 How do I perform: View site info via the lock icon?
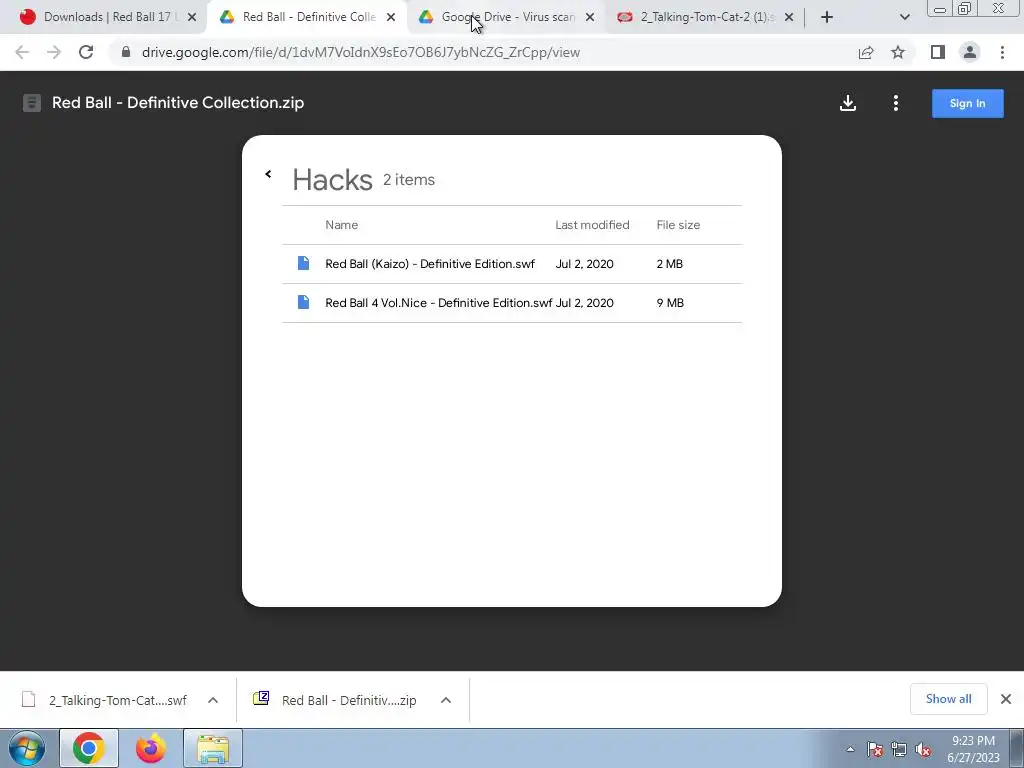click(126, 52)
